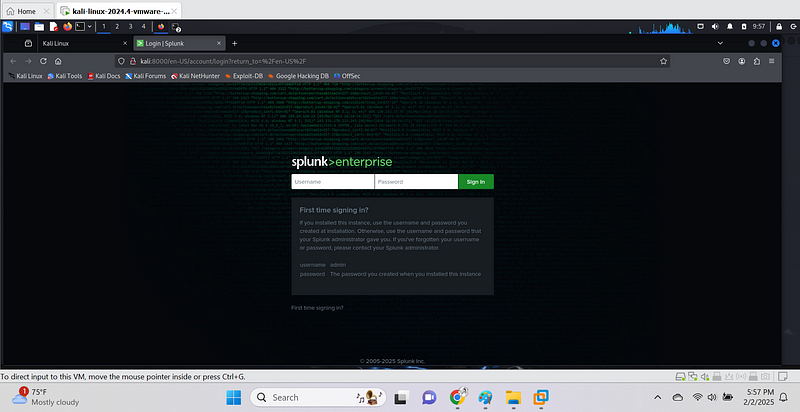Open the terminal emulator in Kali panel
Screen dimensions: 800x412
[81, 27]
